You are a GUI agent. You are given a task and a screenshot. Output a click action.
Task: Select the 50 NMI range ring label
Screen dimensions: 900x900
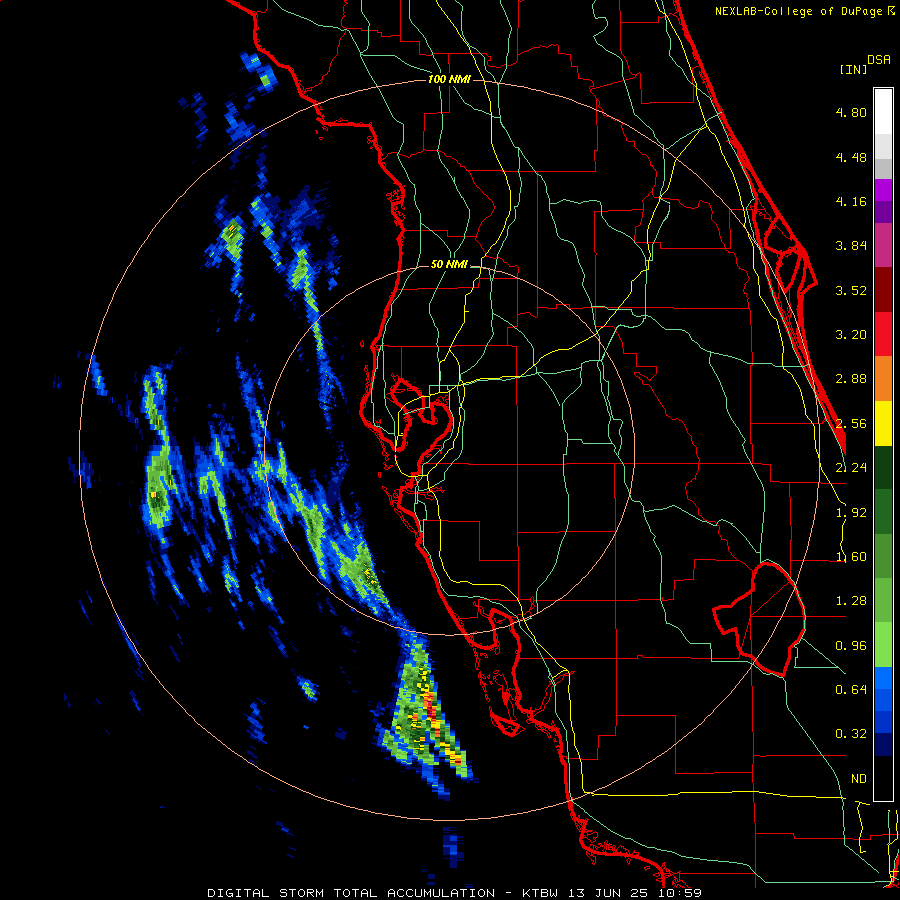tap(449, 264)
